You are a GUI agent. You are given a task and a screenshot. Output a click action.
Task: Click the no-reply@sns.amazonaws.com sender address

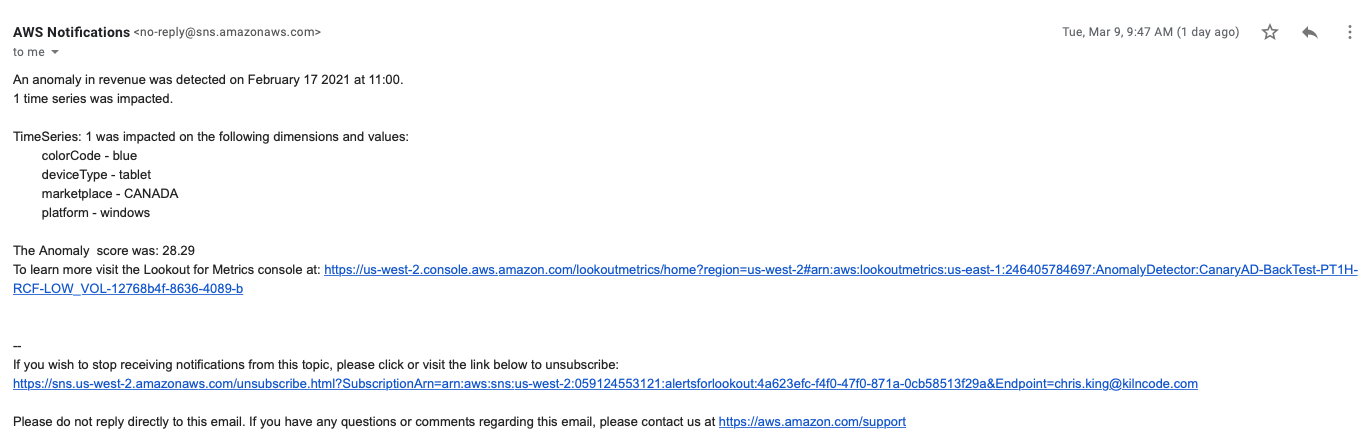point(227,32)
